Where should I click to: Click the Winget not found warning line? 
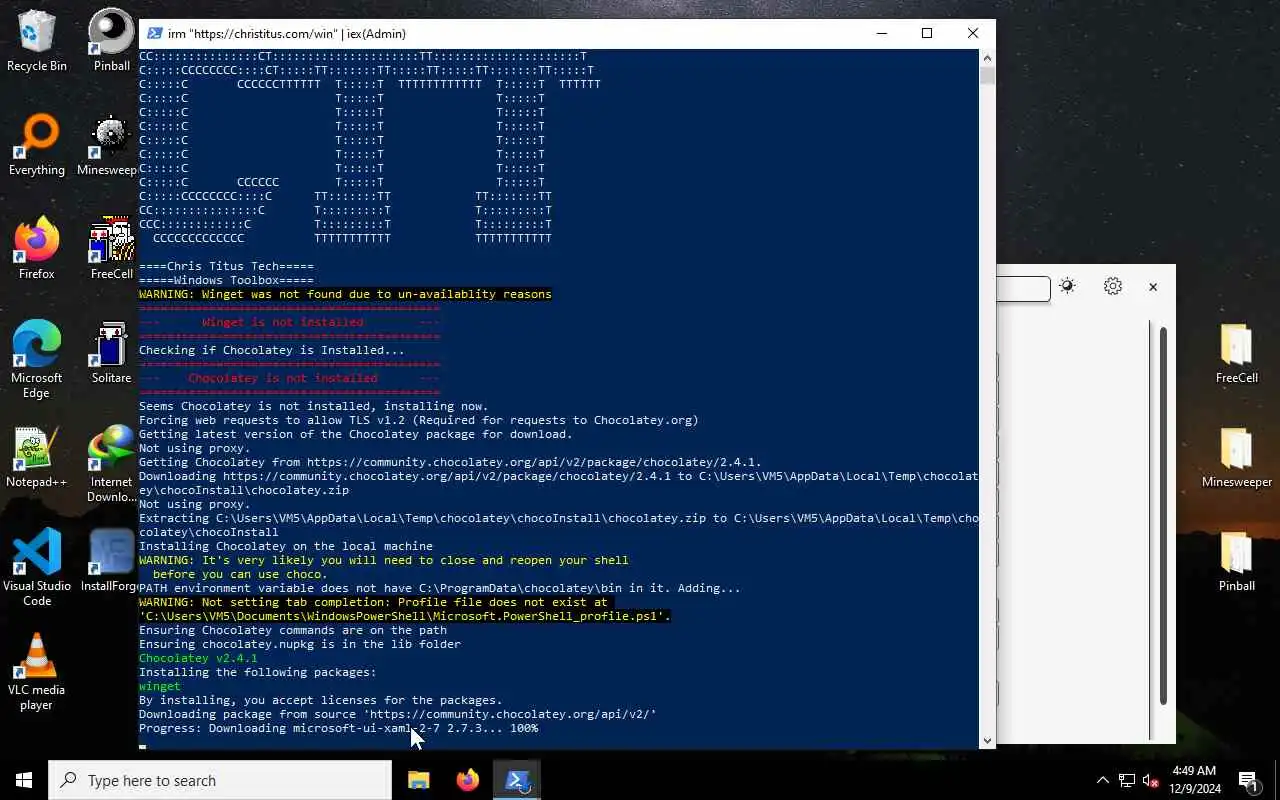pos(345,294)
